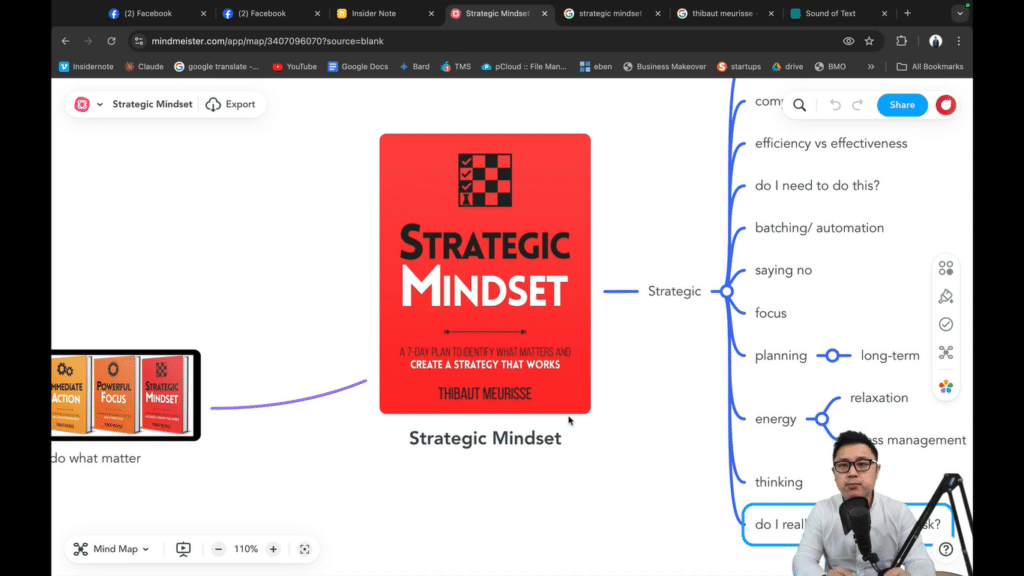Open the Claude bookmark
The width and height of the screenshot is (1024, 576).
pyautogui.click(x=144, y=67)
